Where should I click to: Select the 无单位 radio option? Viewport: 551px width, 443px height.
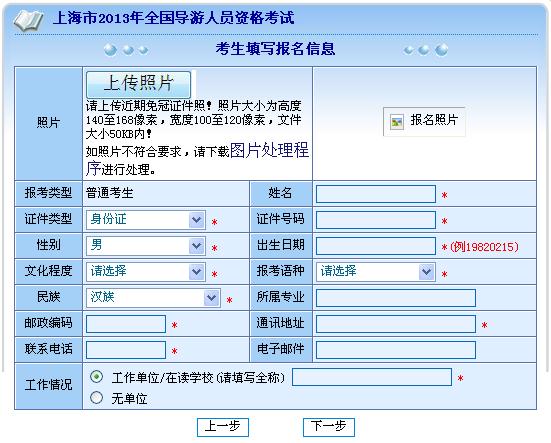coord(96,398)
